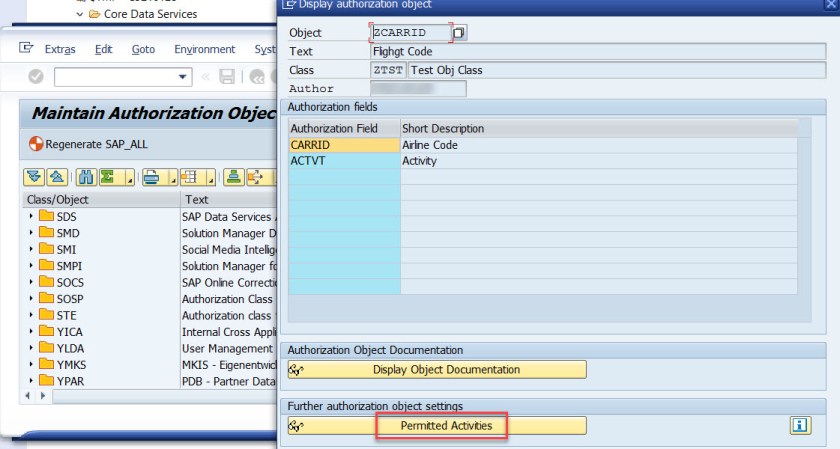This screenshot has height=449, width=840.
Task: Click the YPAR folder icon
Action: point(47,380)
